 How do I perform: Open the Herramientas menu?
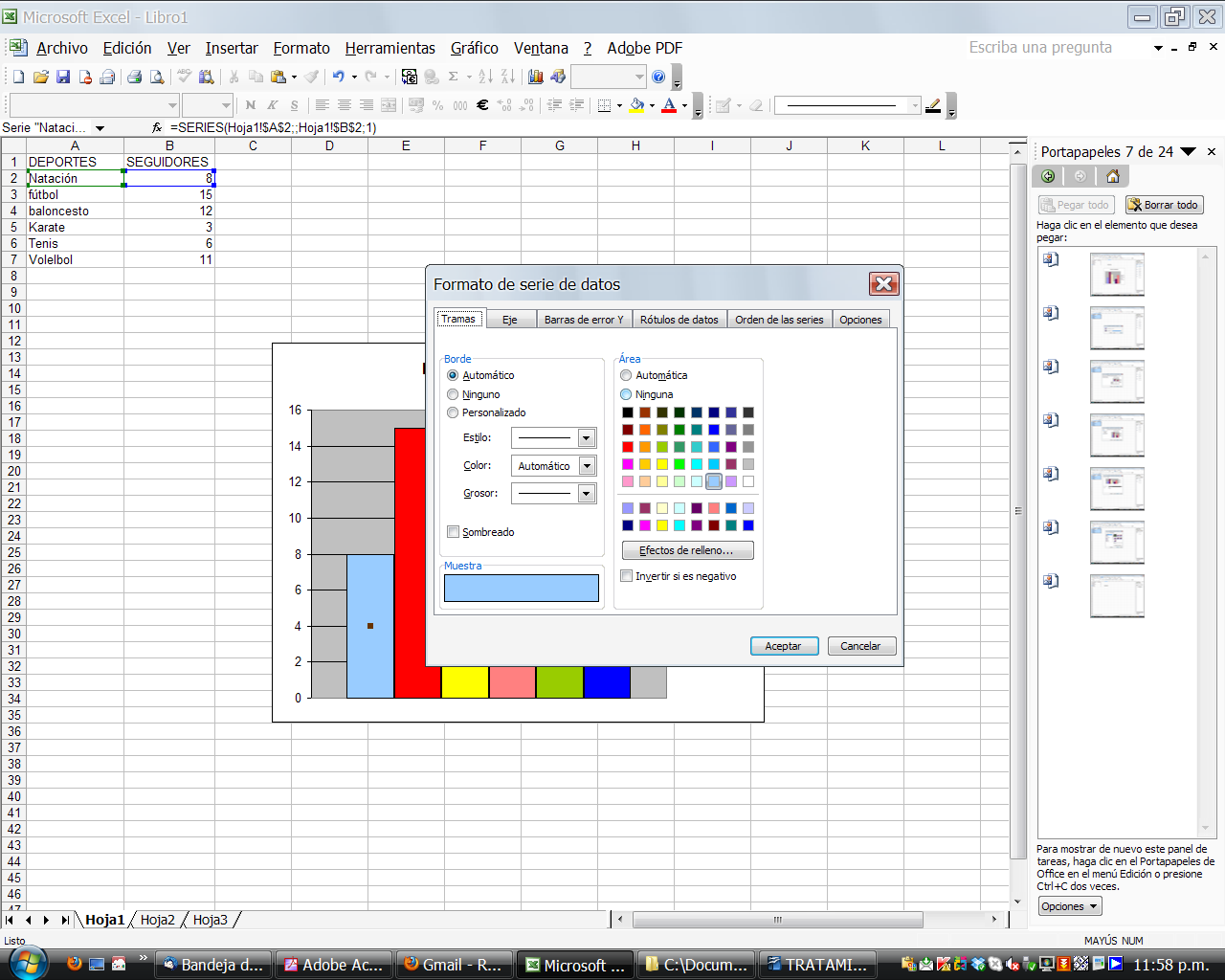pyautogui.click(x=390, y=48)
